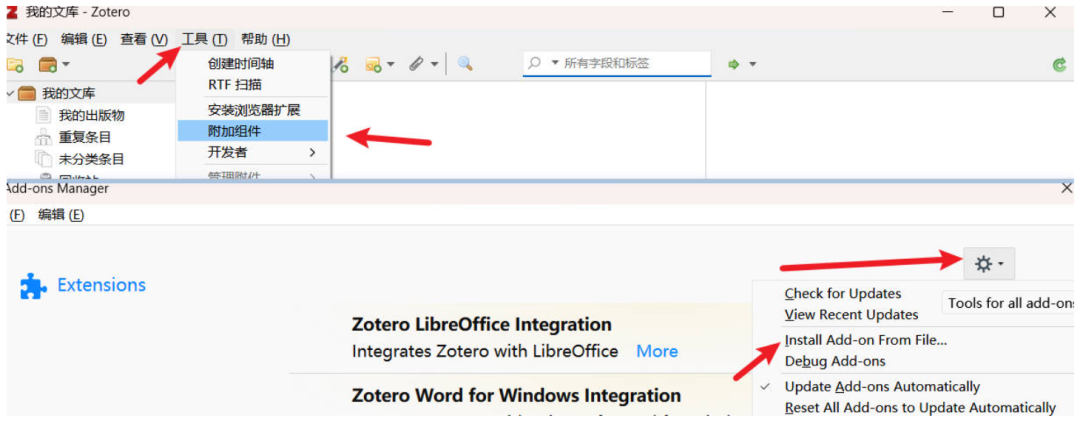Click the magnifier advanced search icon
The image size is (1080, 421).
(x=466, y=64)
